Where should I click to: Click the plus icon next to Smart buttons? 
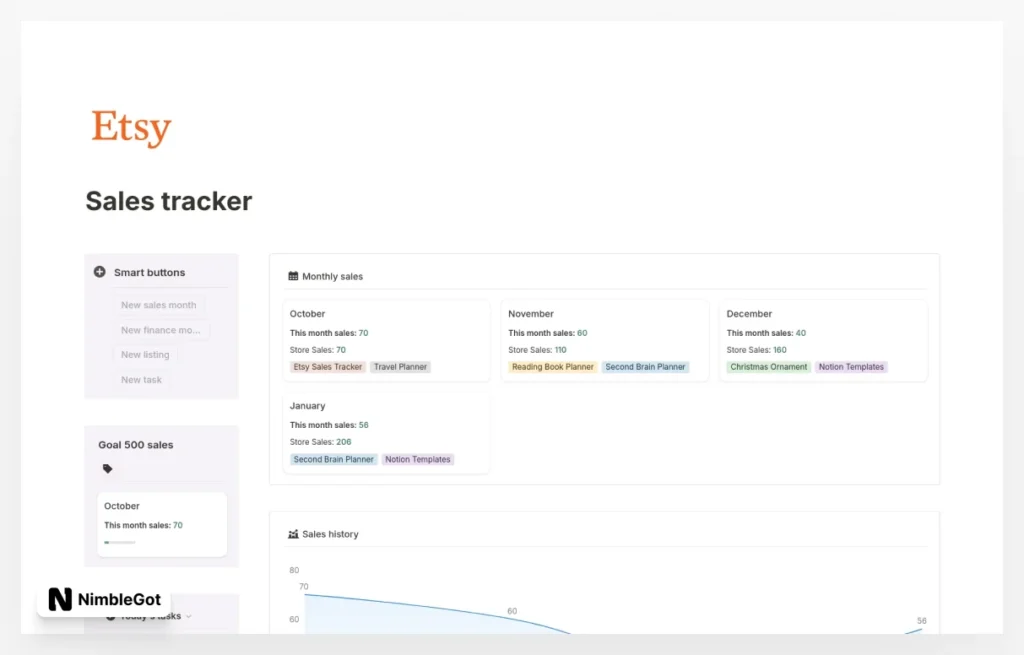(99, 271)
